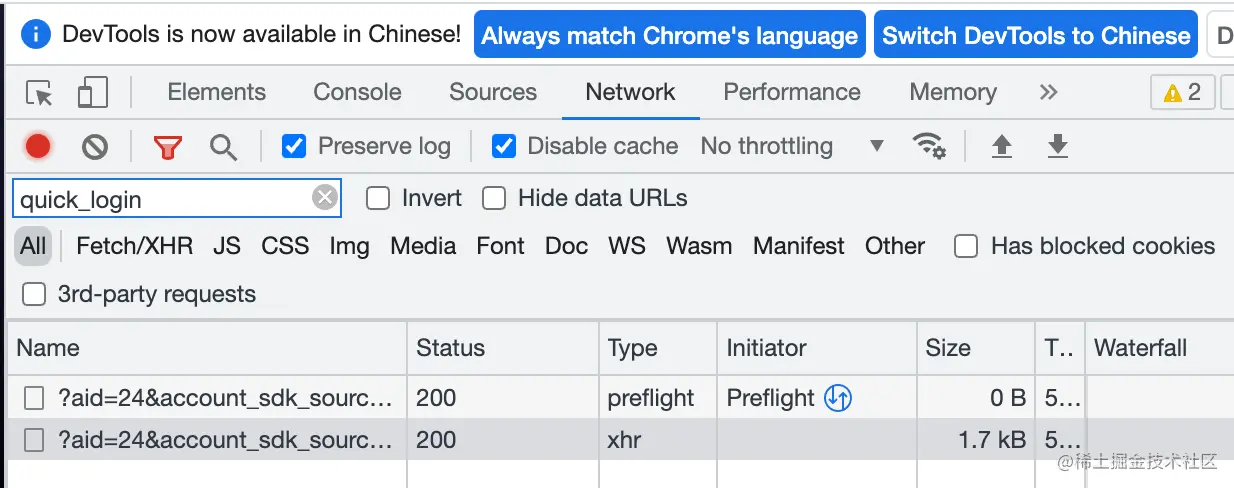This screenshot has height=488, width=1234.
Task: Open the network search magnifier icon
Action: coord(223,148)
